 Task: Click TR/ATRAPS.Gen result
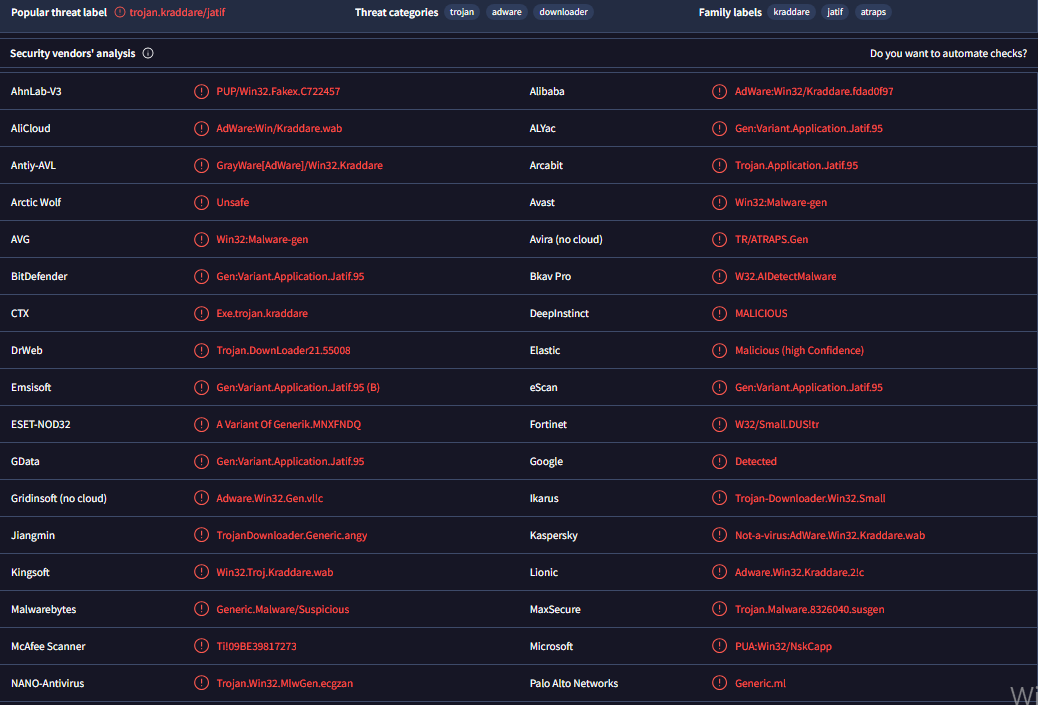pyautogui.click(x=771, y=240)
